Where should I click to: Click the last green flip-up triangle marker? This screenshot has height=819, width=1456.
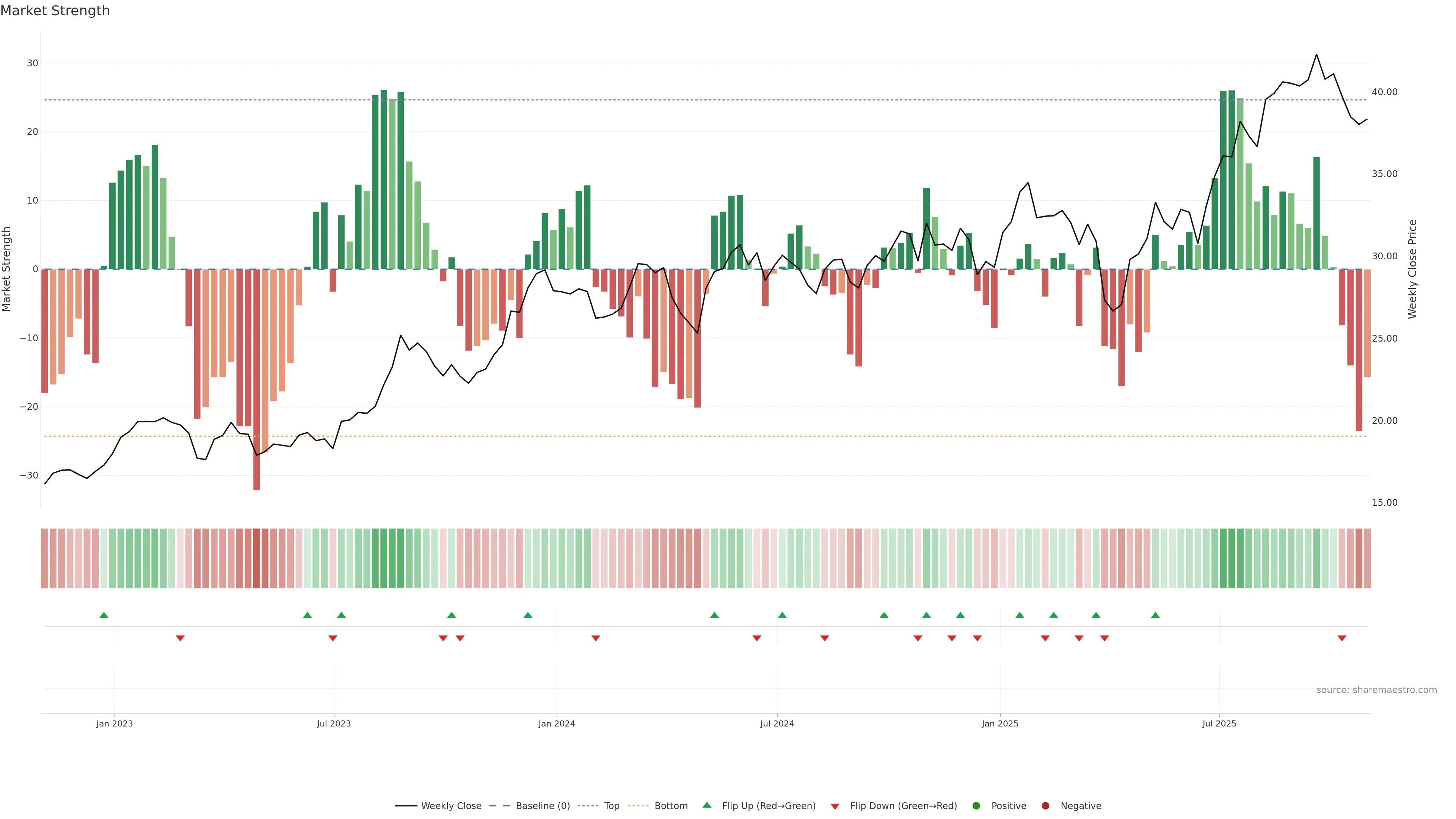click(x=1155, y=615)
